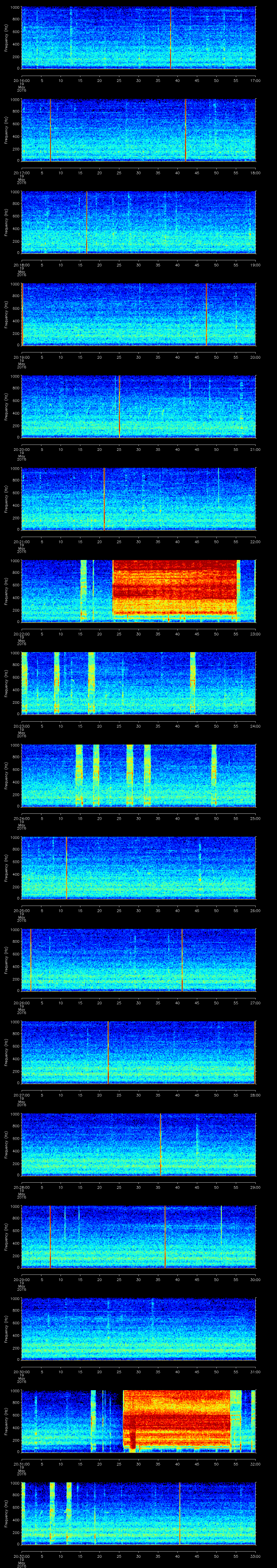Click the 7-second red line in 20:29:00 panel

click(x=50, y=1237)
